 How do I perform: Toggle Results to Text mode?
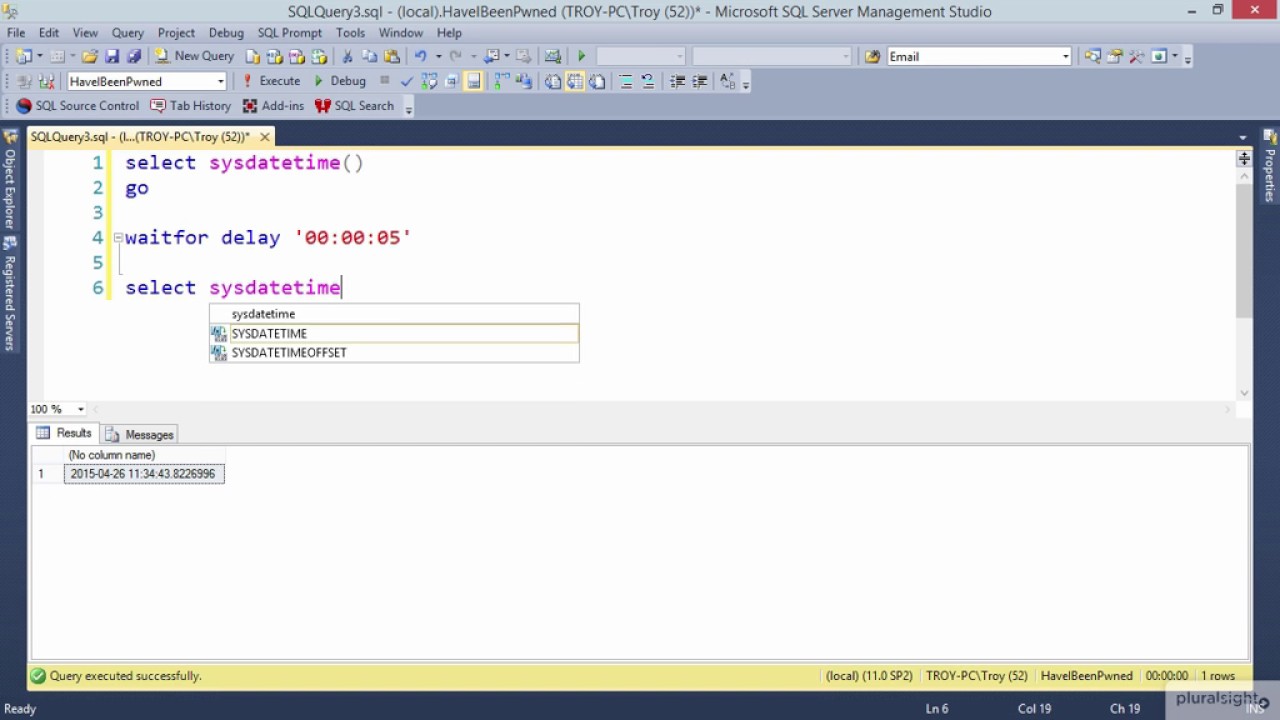point(553,81)
